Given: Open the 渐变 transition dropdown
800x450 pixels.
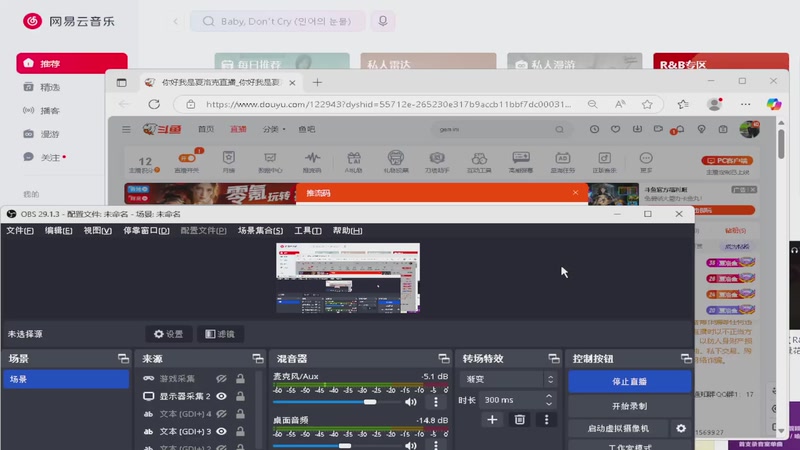Looking at the screenshot, I should [x=508, y=379].
